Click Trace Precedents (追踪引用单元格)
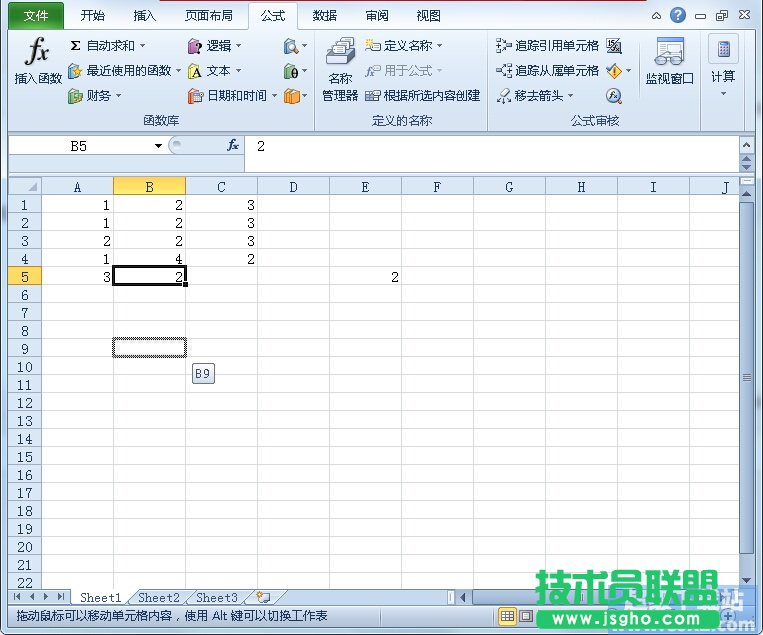Viewport: 763px width, 635px height. click(x=548, y=46)
